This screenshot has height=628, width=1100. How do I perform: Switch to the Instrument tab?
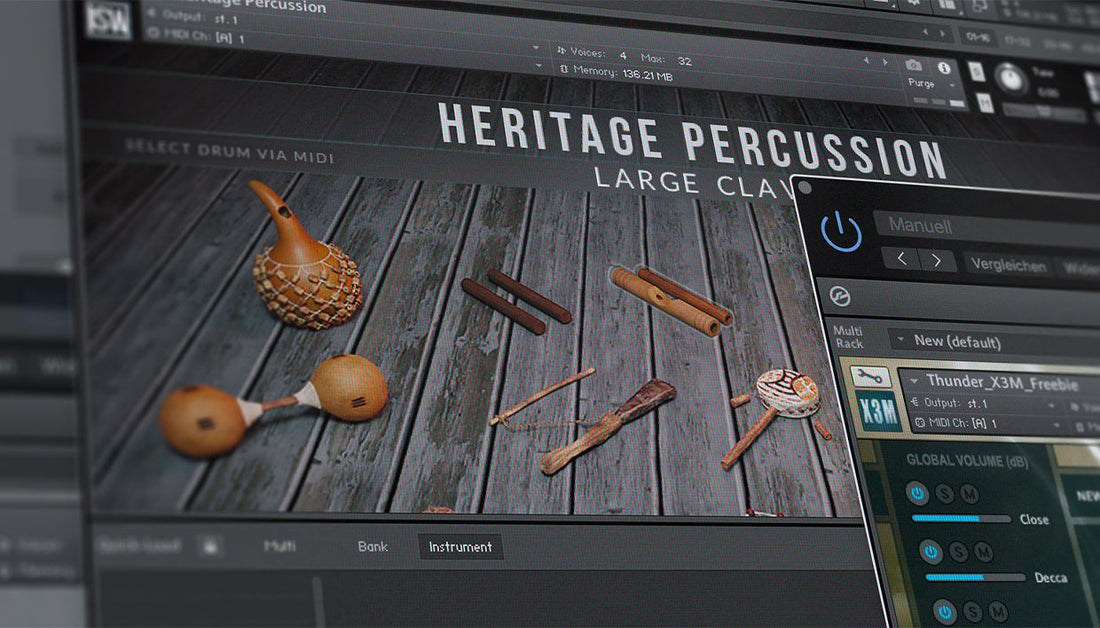[460, 547]
